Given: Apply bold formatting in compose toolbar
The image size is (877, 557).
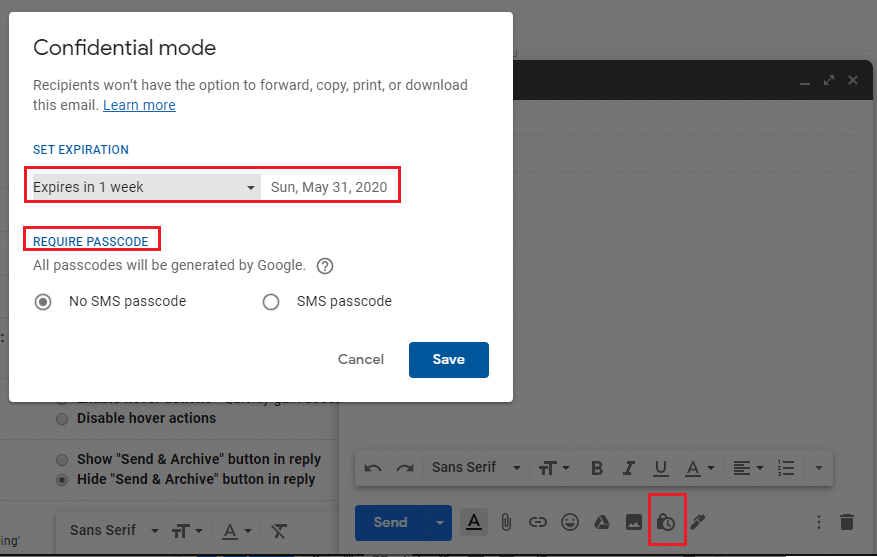Looking at the screenshot, I should pyautogui.click(x=597, y=468).
